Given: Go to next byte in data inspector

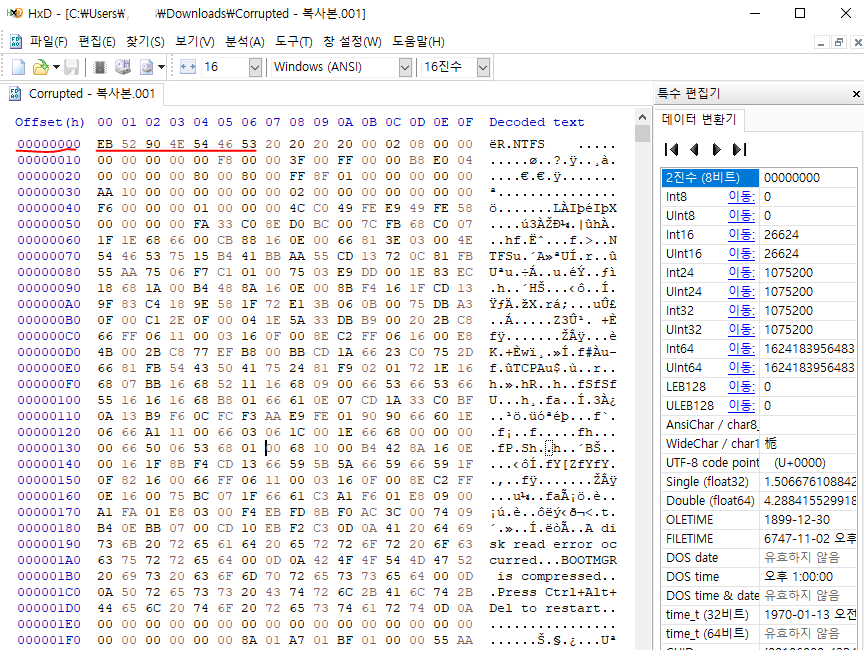Looking at the screenshot, I should point(716,149).
